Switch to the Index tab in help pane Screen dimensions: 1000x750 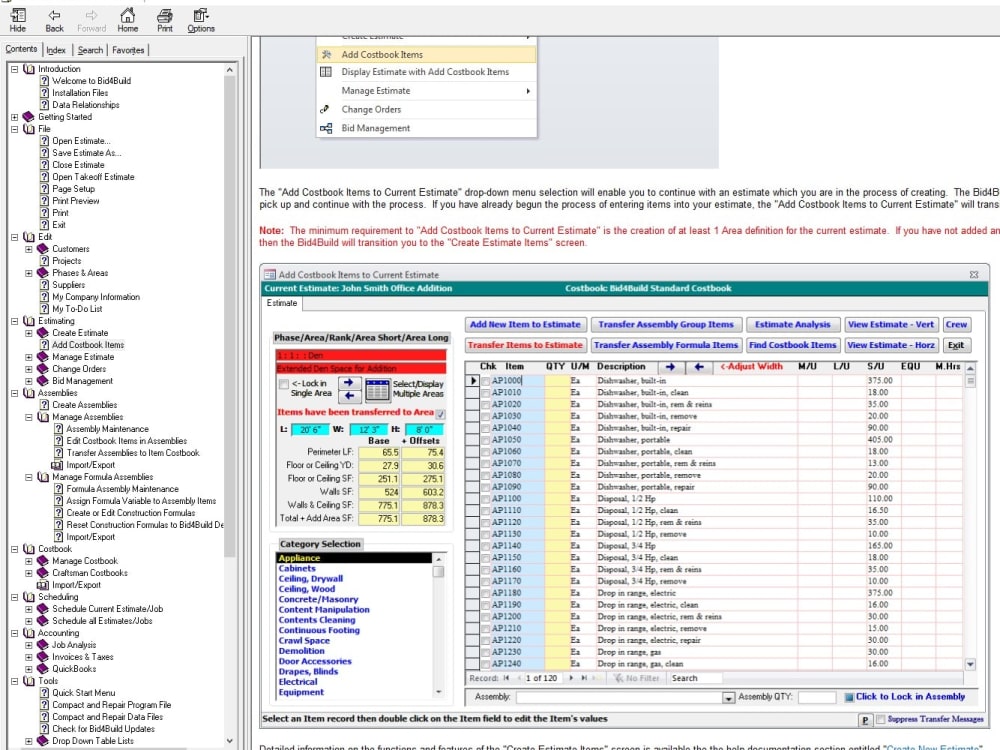(x=57, y=48)
